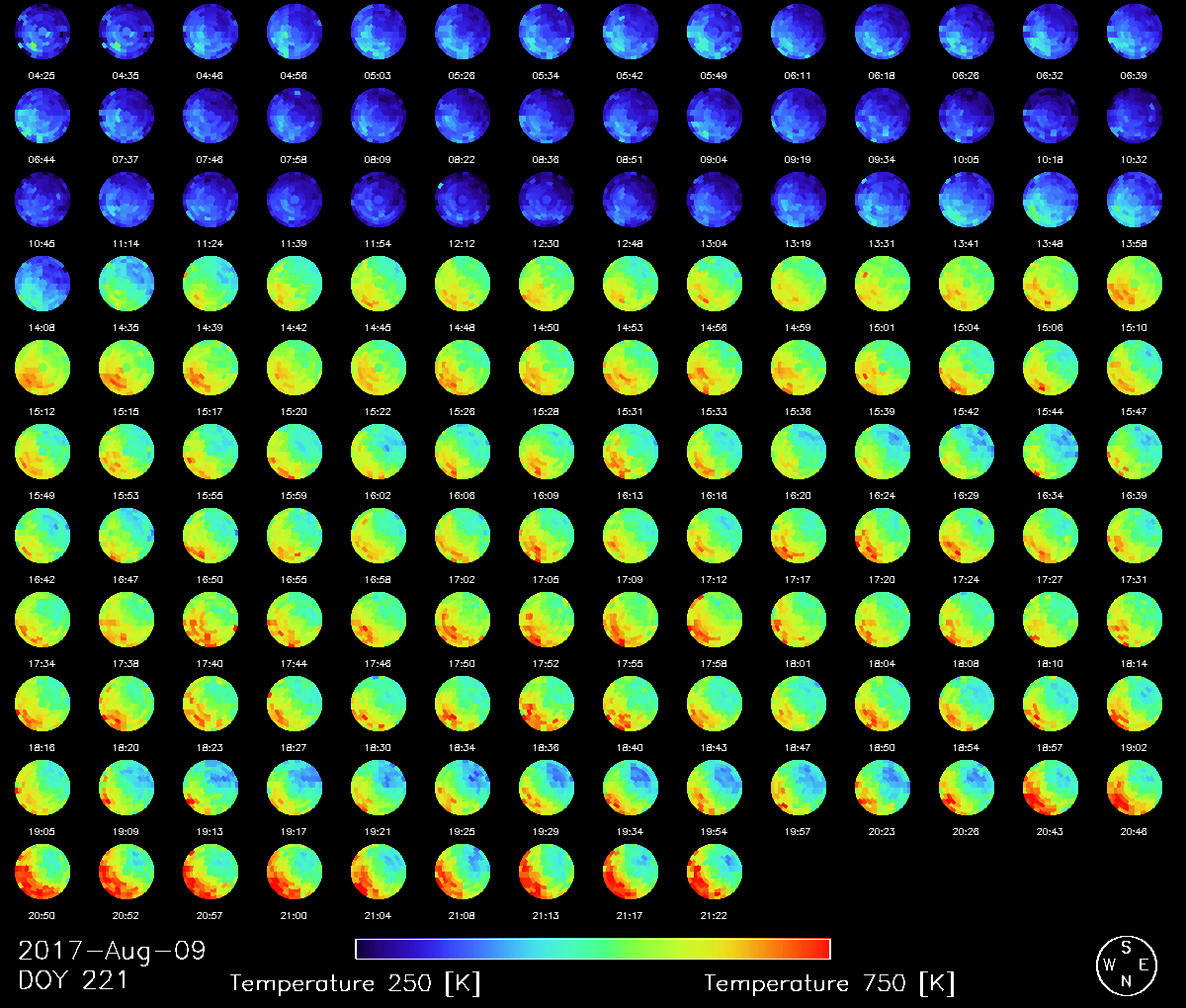This screenshot has width=1186, height=1008.
Task: Click the '21:17' time label
Action: 630,916
